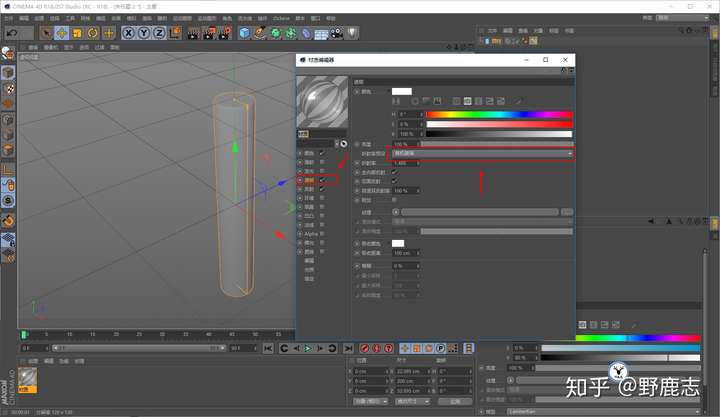
Task: Open the Object Manager Tags menu
Action: click(554, 31)
